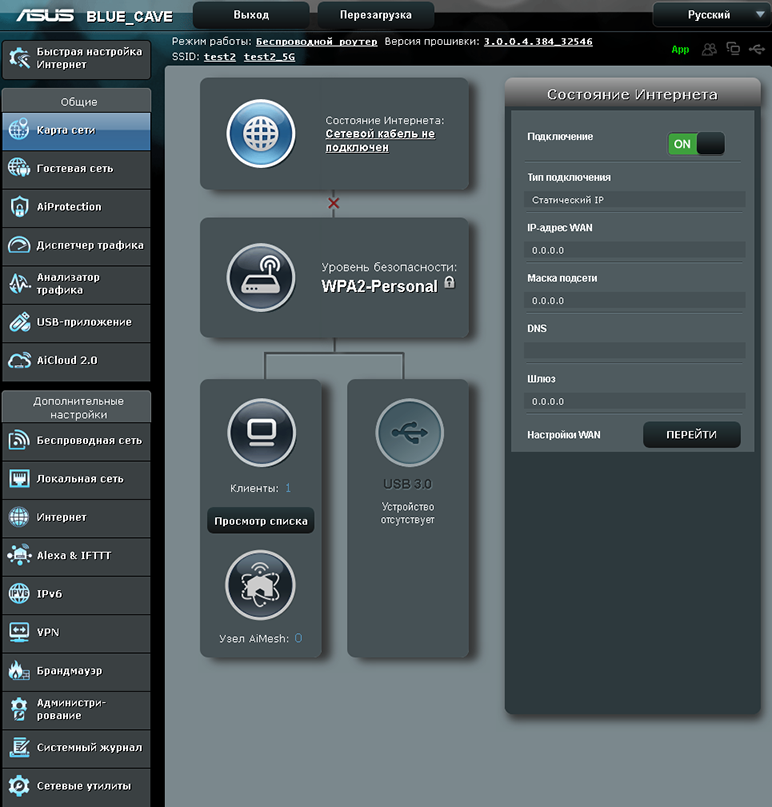
Task: Click the Беспроводная сеть sidebar icon
Action: (19, 440)
